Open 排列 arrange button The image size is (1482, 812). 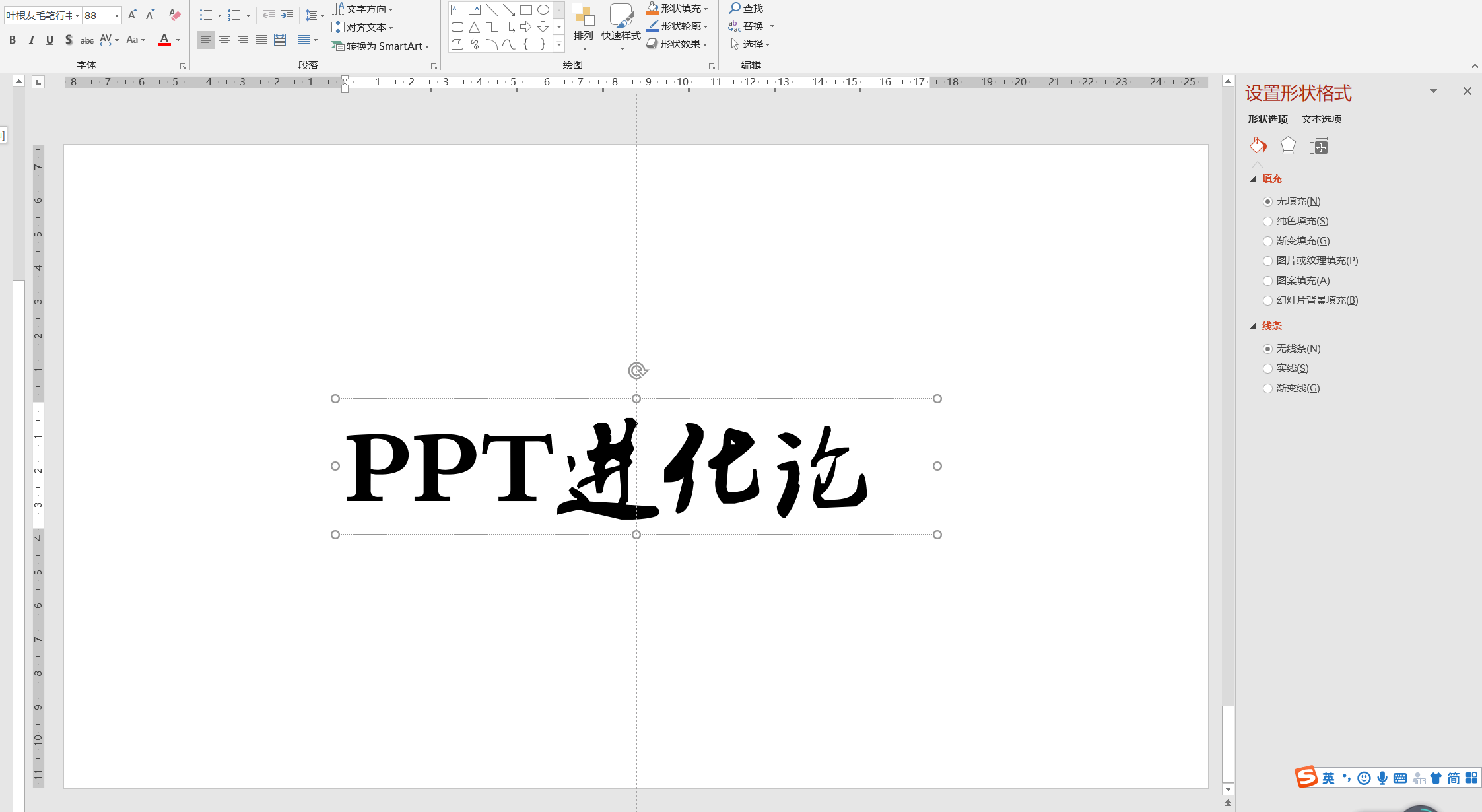click(x=584, y=26)
